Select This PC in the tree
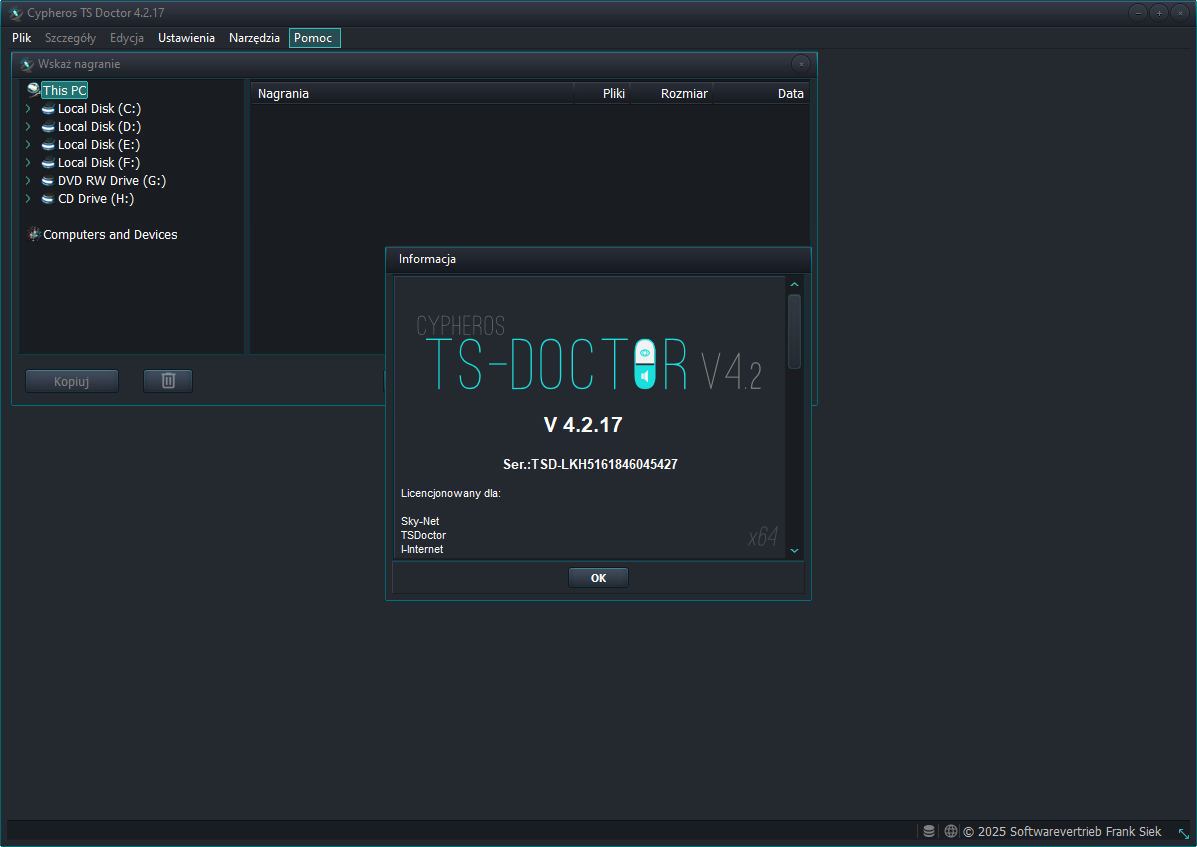The image size is (1197, 847). click(65, 90)
